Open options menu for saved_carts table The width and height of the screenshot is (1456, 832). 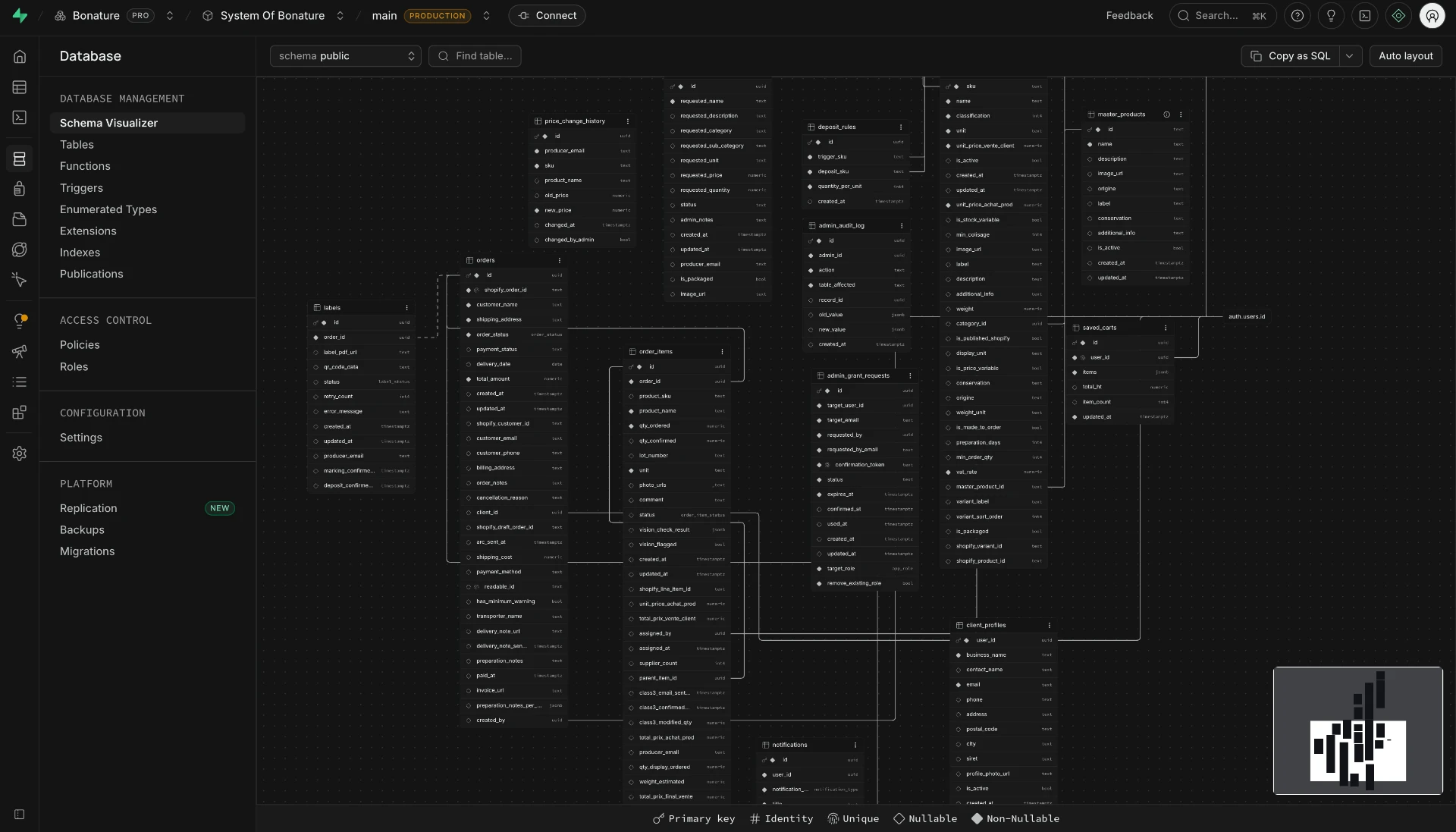tap(1166, 328)
